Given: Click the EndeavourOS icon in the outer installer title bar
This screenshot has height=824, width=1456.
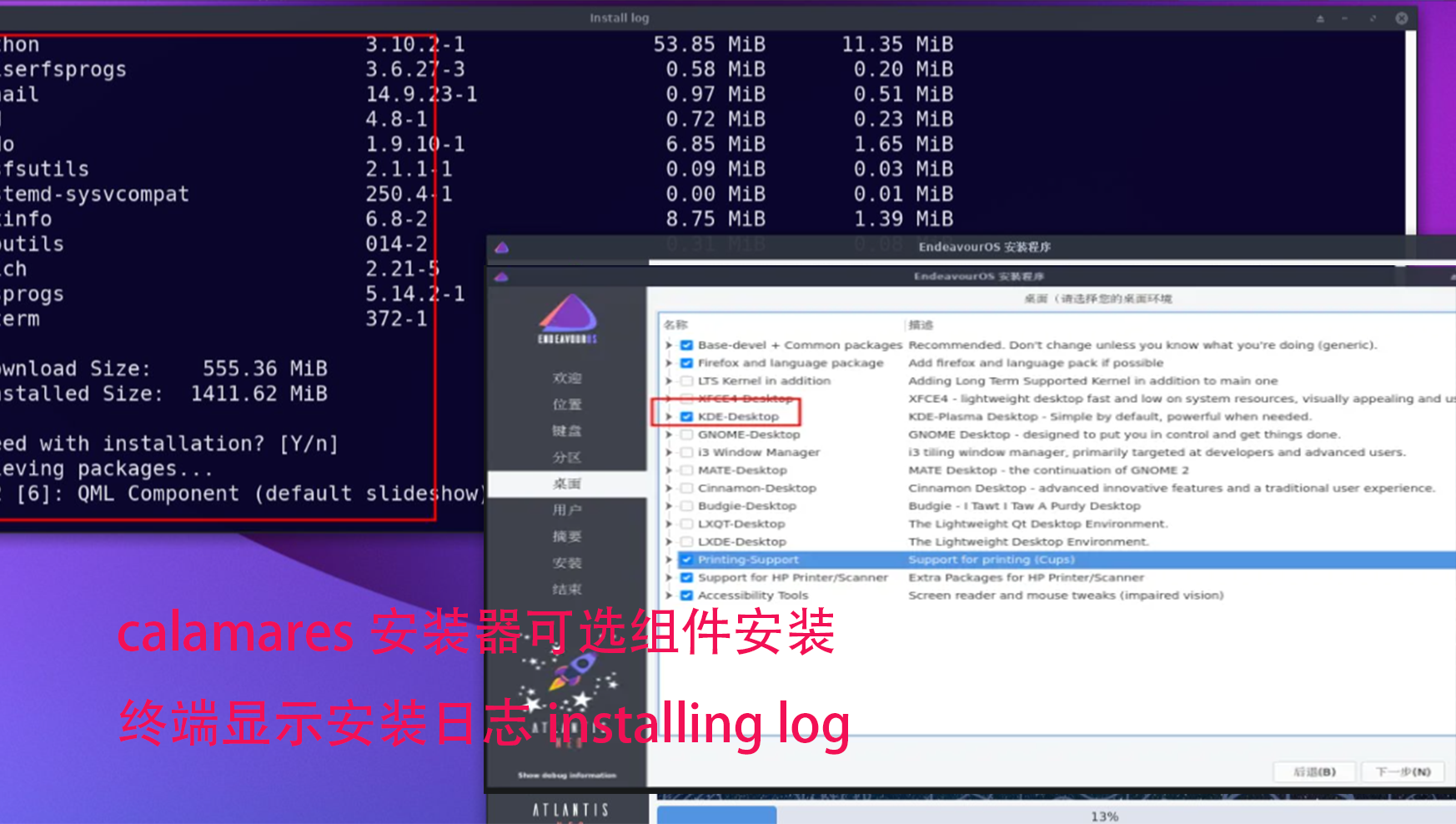Looking at the screenshot, I should click(x=501, y=247).
